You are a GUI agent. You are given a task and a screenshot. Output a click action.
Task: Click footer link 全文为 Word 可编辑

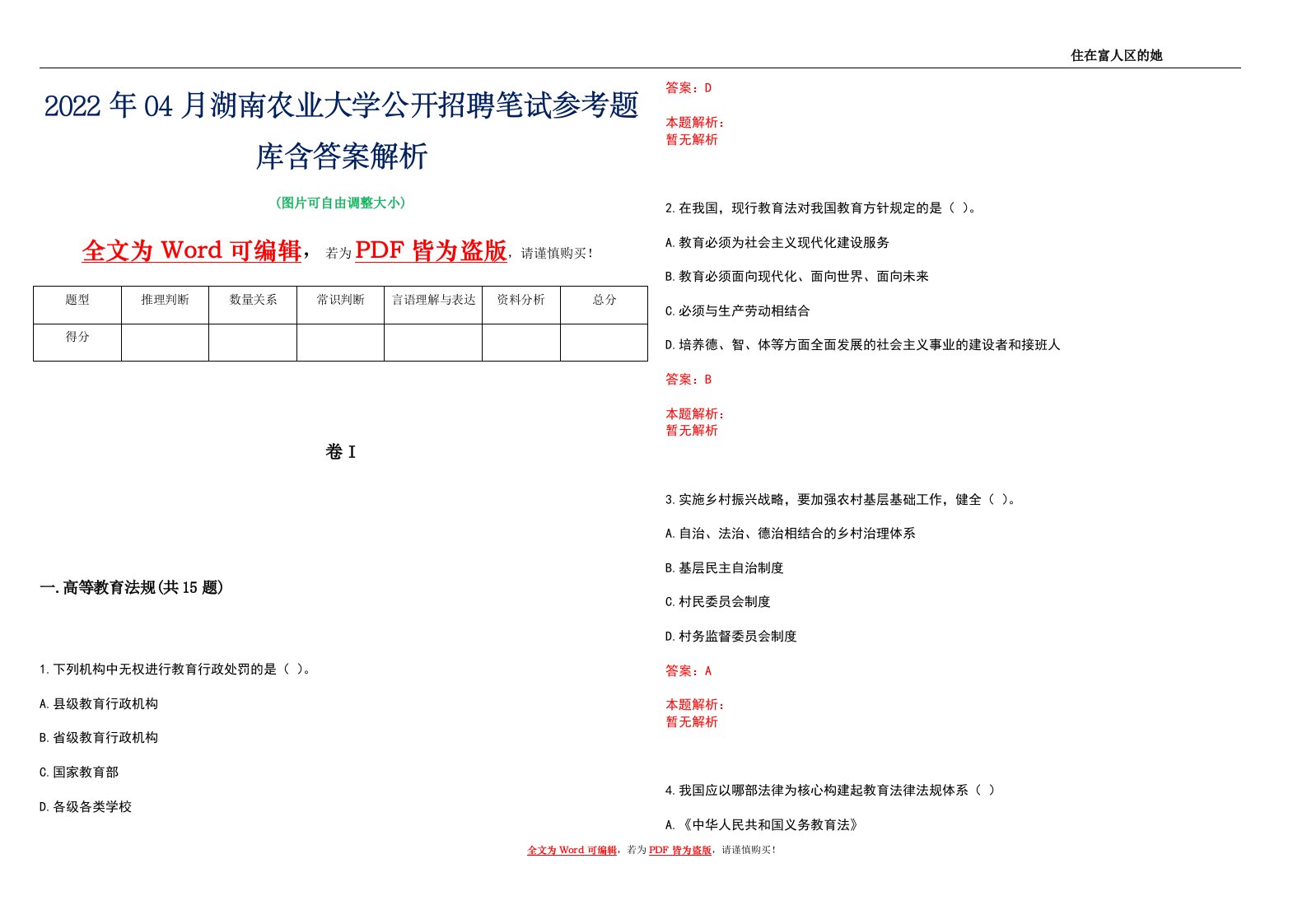(572, 850)
